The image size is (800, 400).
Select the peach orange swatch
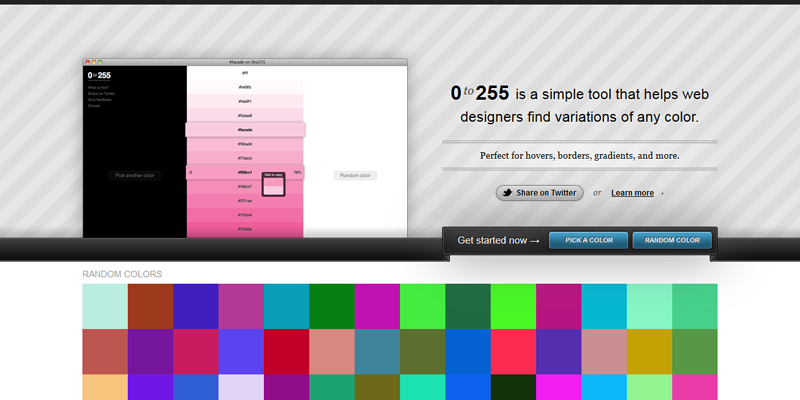point(105,387)
